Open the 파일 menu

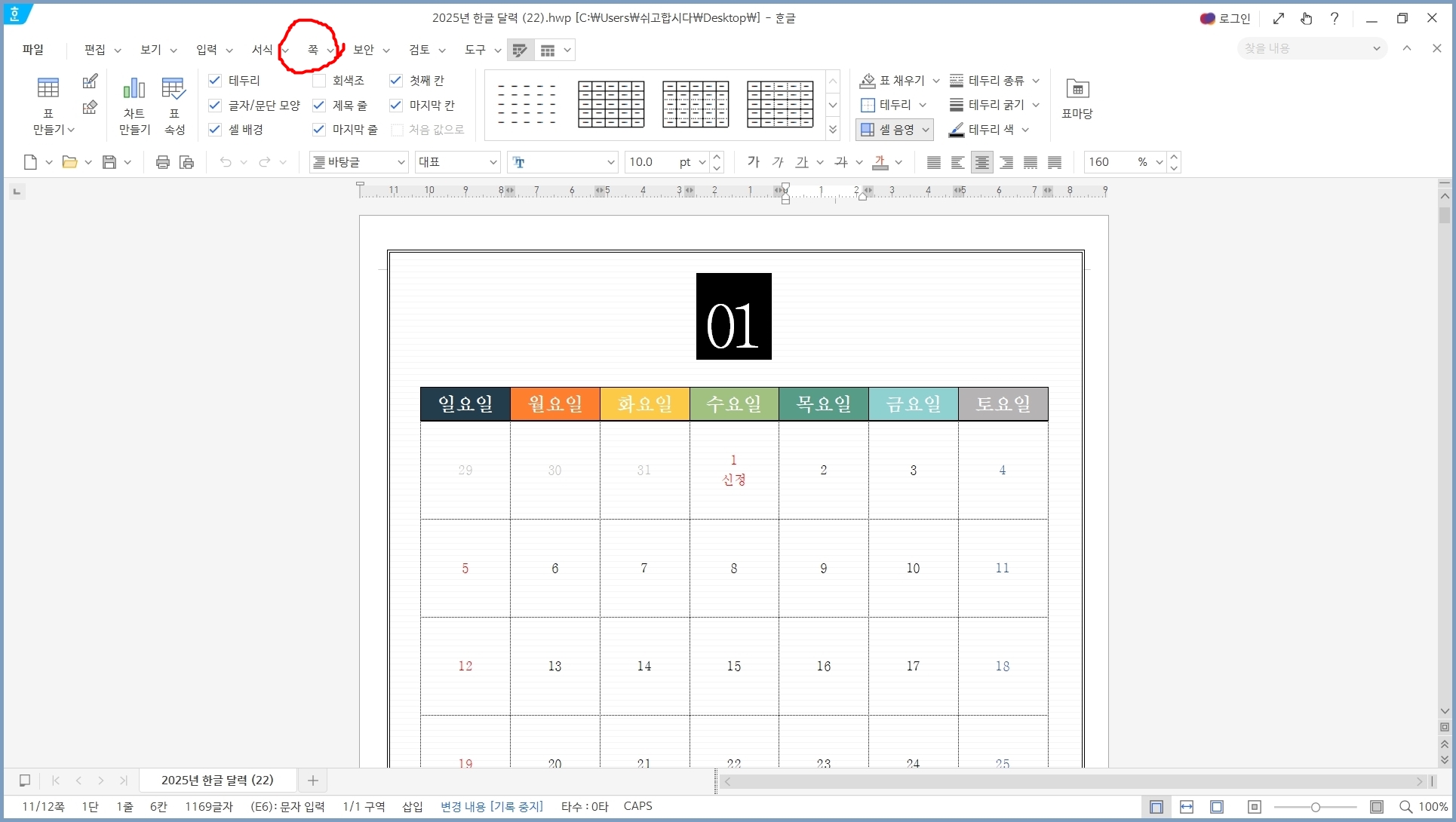click(x=33, y=50)
